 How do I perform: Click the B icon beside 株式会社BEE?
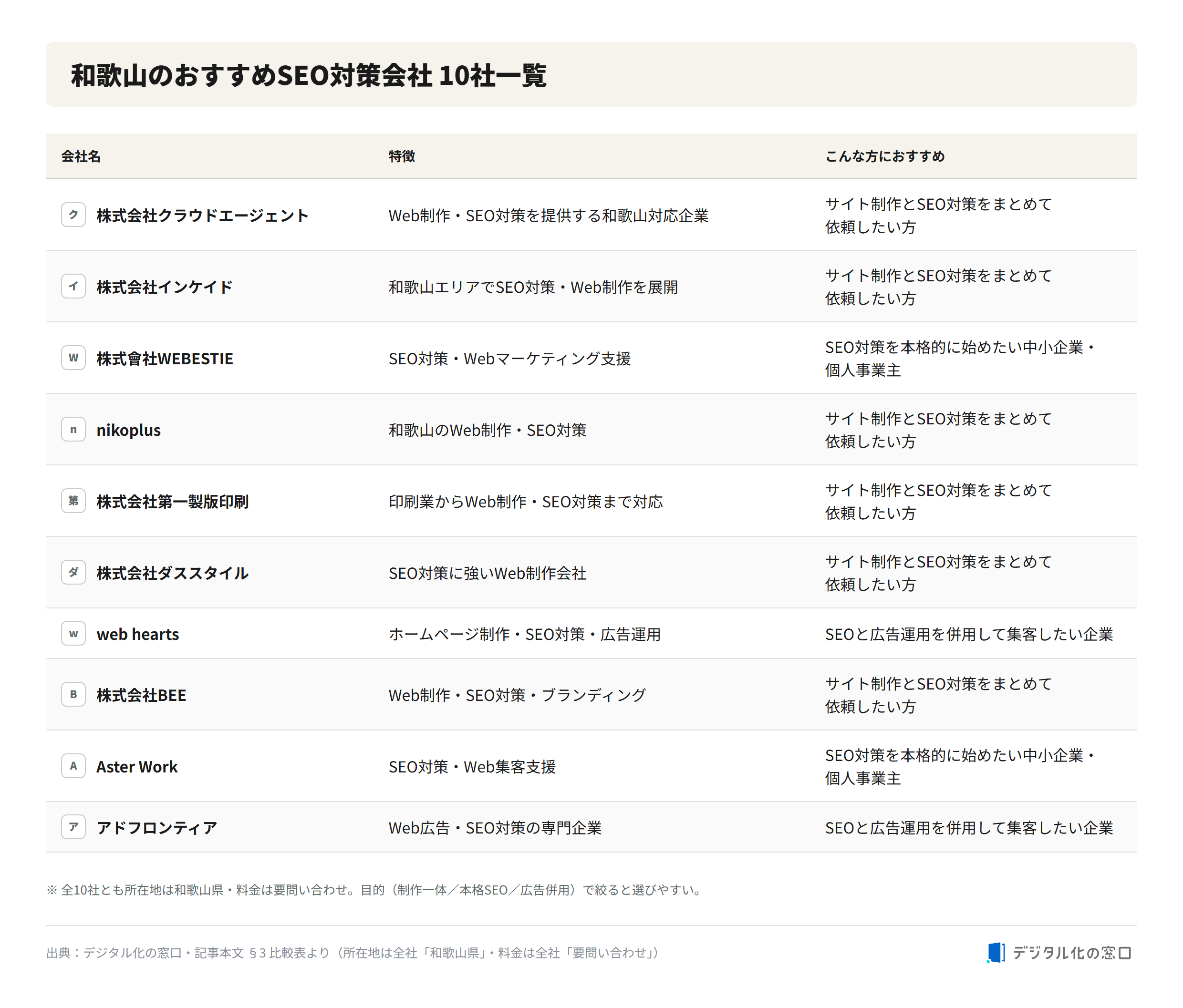(x=73, y=694)
